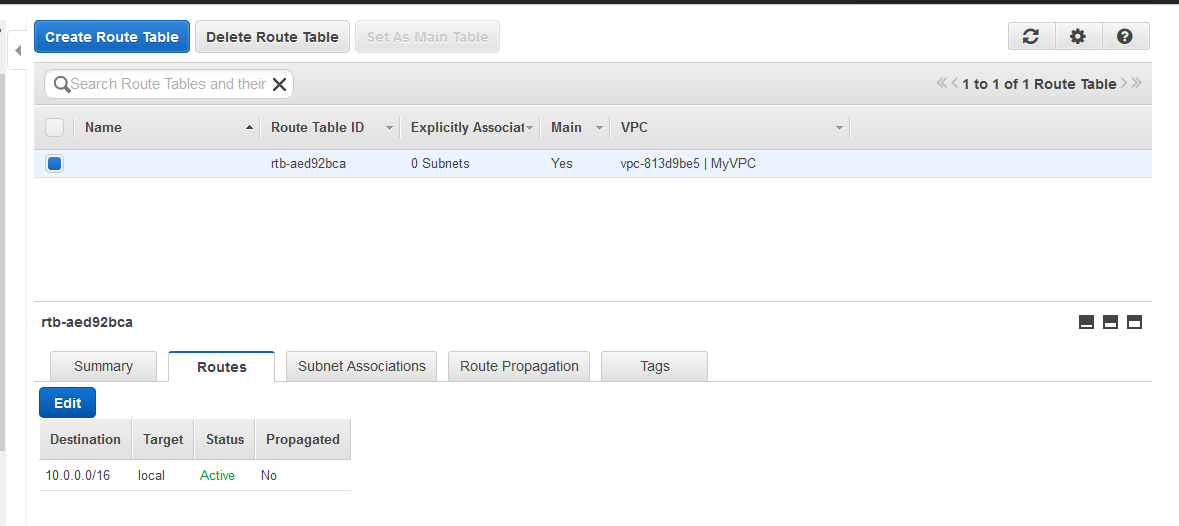Open settings gear icon
The width and height of the screenshot is (1179, 526).
click(x=1077, y=36)
